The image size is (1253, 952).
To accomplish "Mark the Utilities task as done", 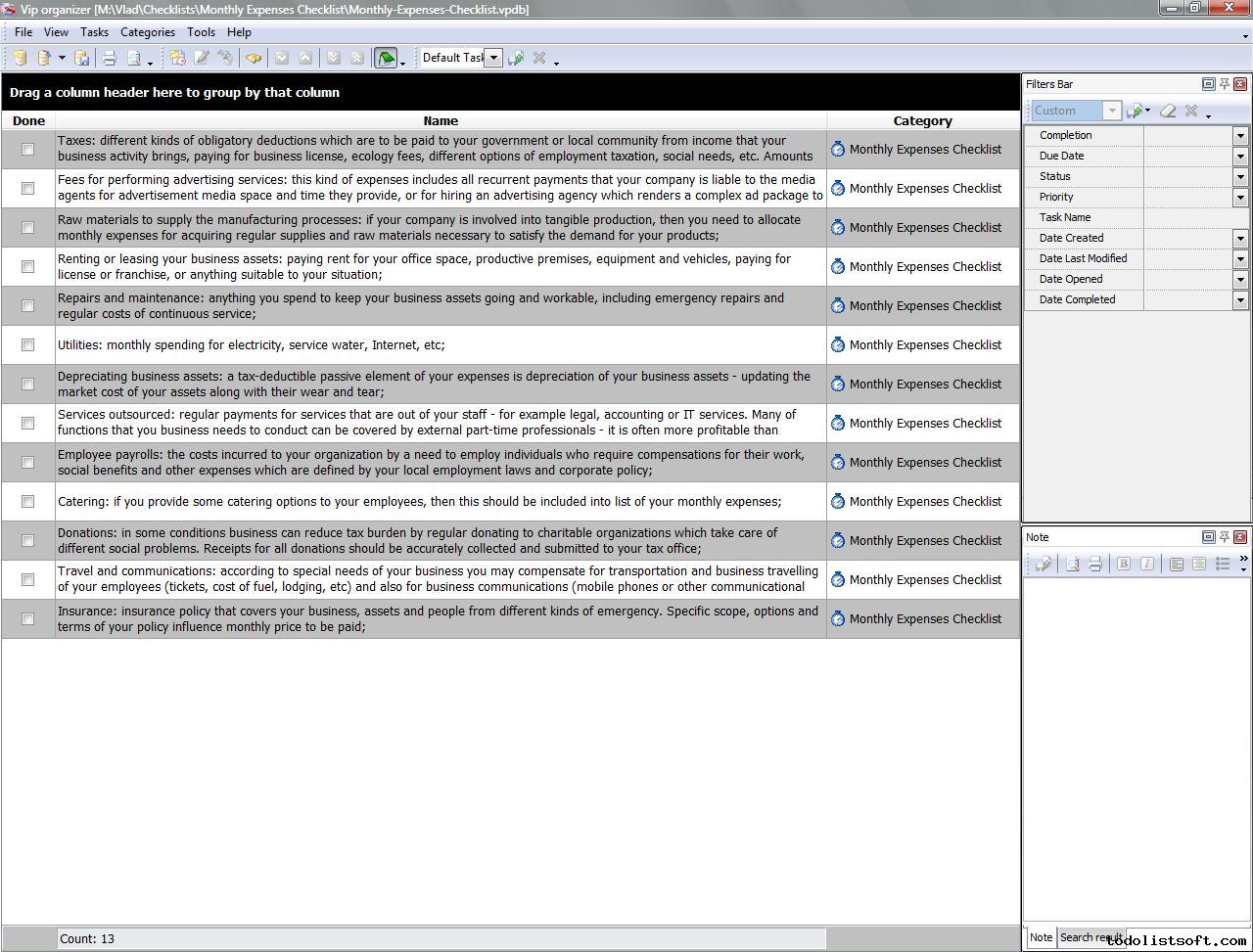I will point(27,344).
